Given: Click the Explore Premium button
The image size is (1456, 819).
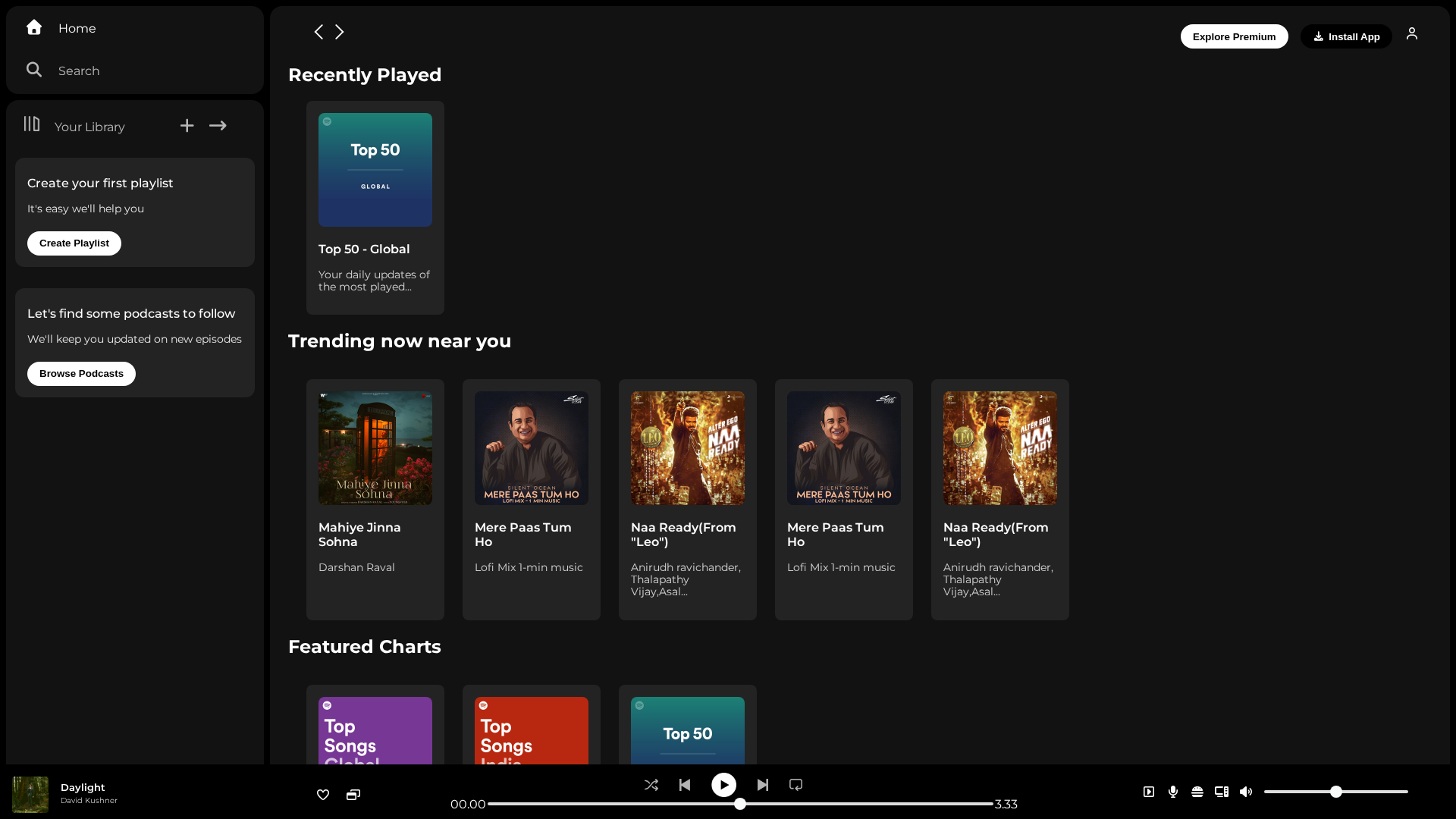Looking at the screenshot, I should click(1234, 36).
